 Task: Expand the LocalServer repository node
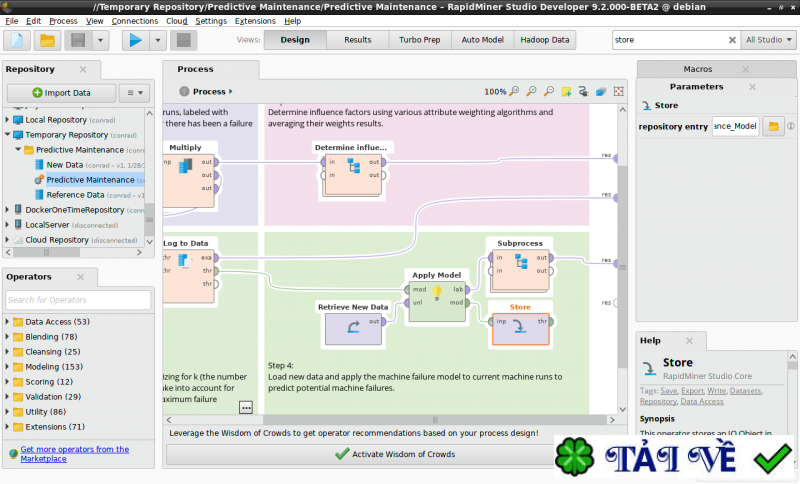[x=7, y=224]
